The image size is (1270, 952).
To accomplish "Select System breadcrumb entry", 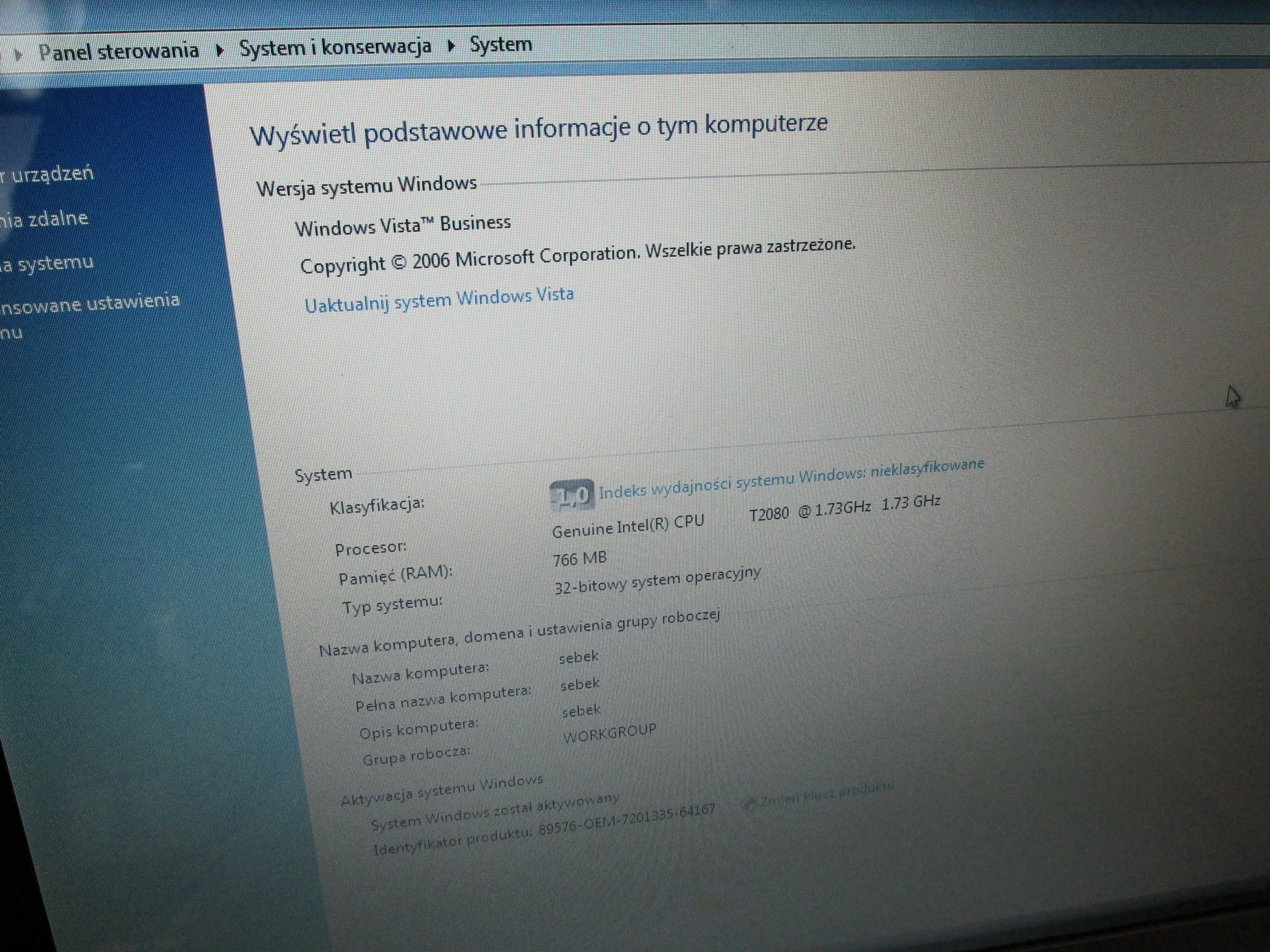I will [501, 44].
